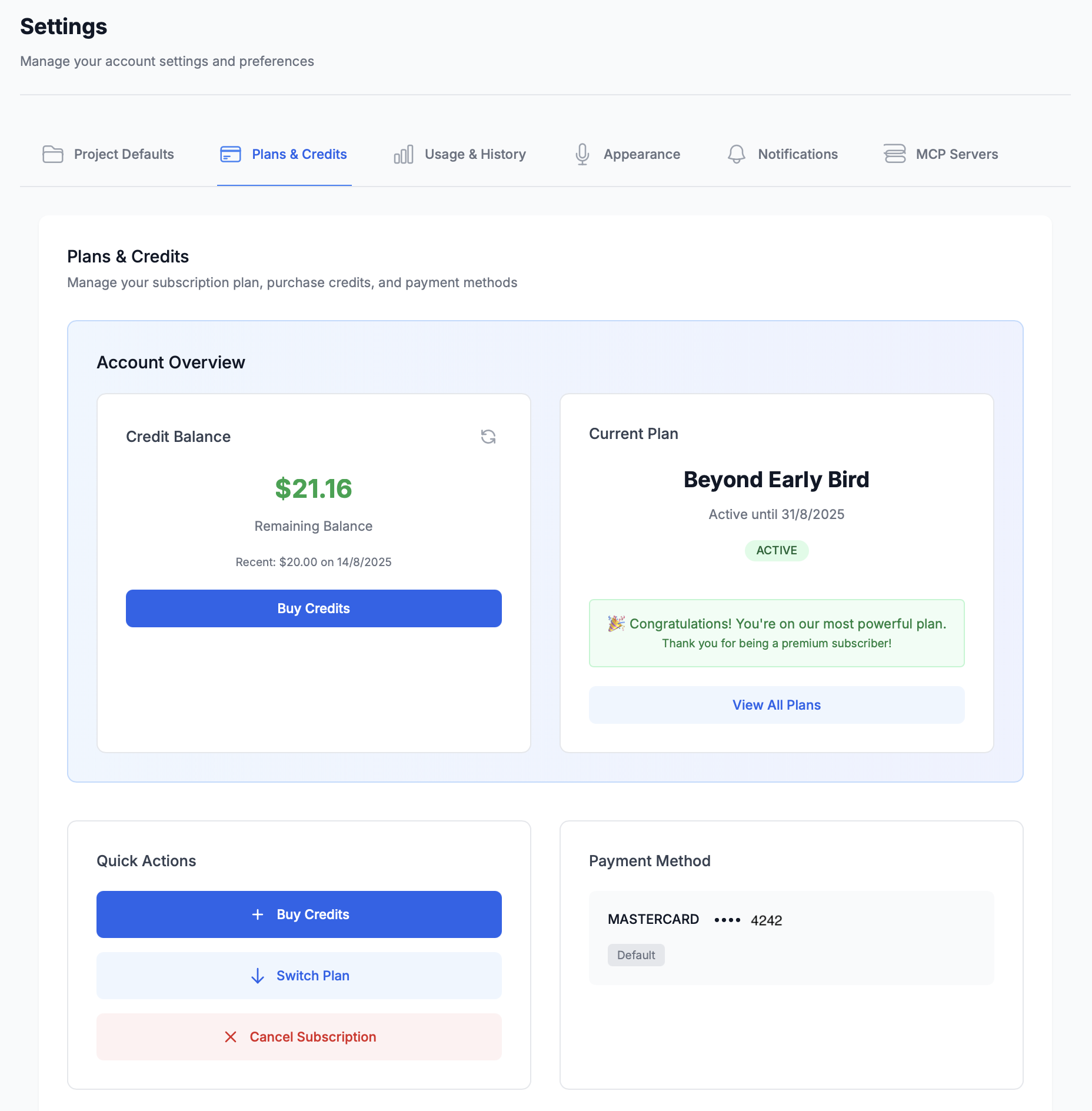Click the microphone icon beside Appearance
This screenshot has width=1092, height=1111.
point(582,154)
